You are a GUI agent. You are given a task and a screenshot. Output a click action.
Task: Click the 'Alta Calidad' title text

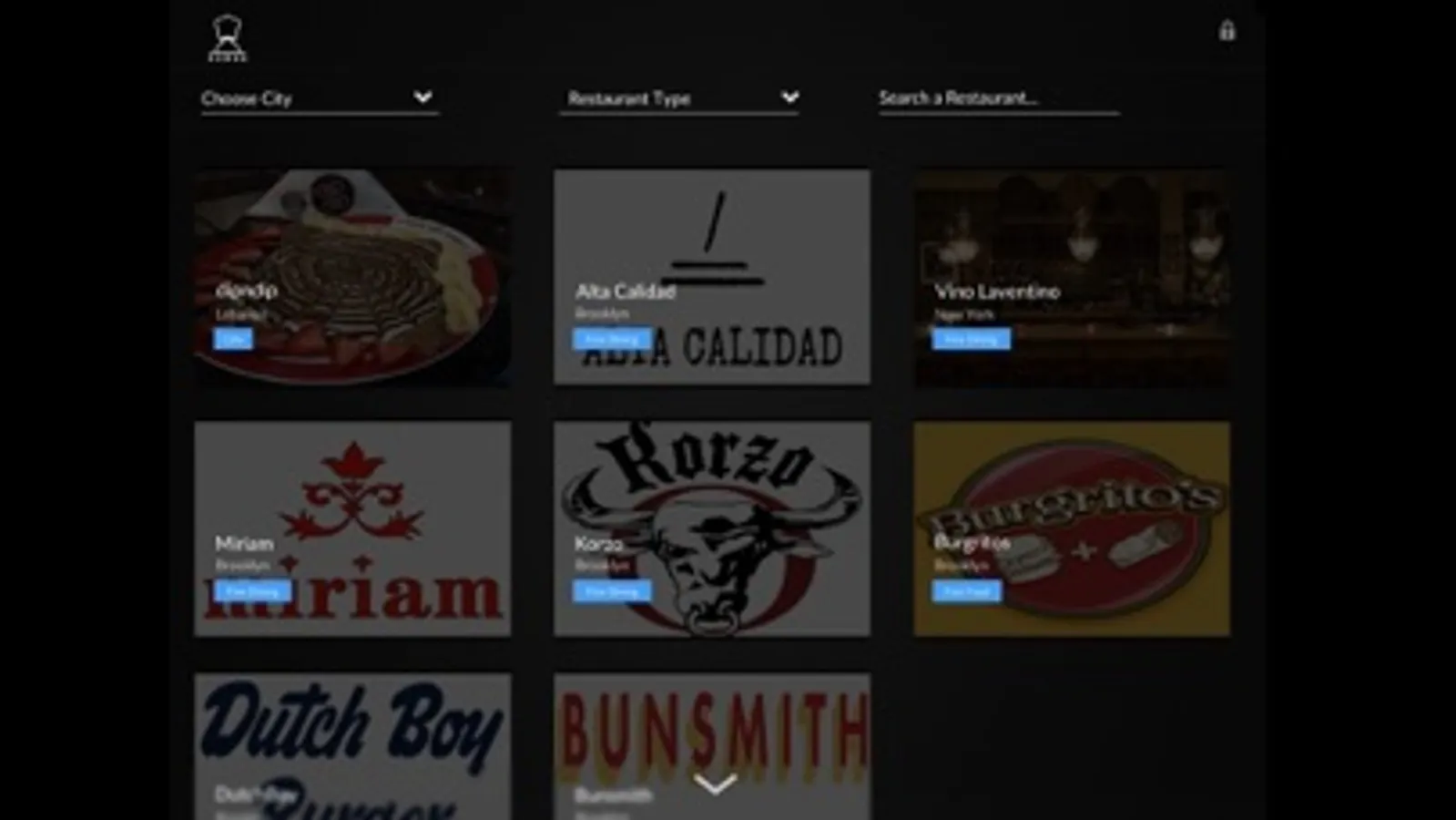[x=625, y=292]
